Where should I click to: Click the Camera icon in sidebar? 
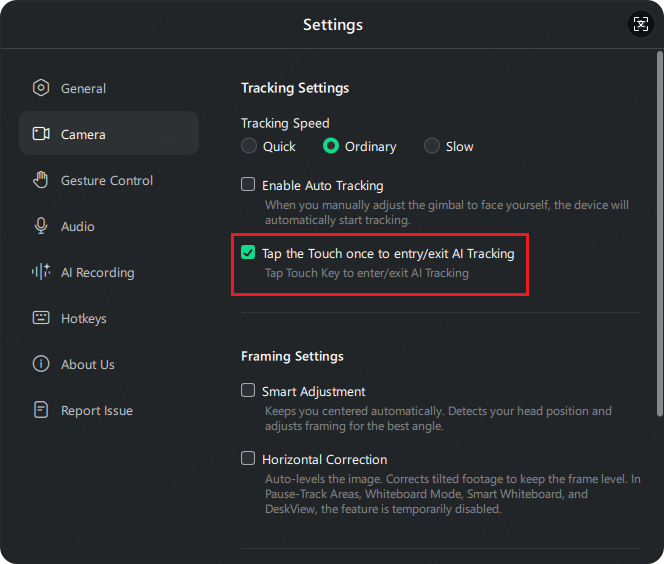(x=41, y=134)
